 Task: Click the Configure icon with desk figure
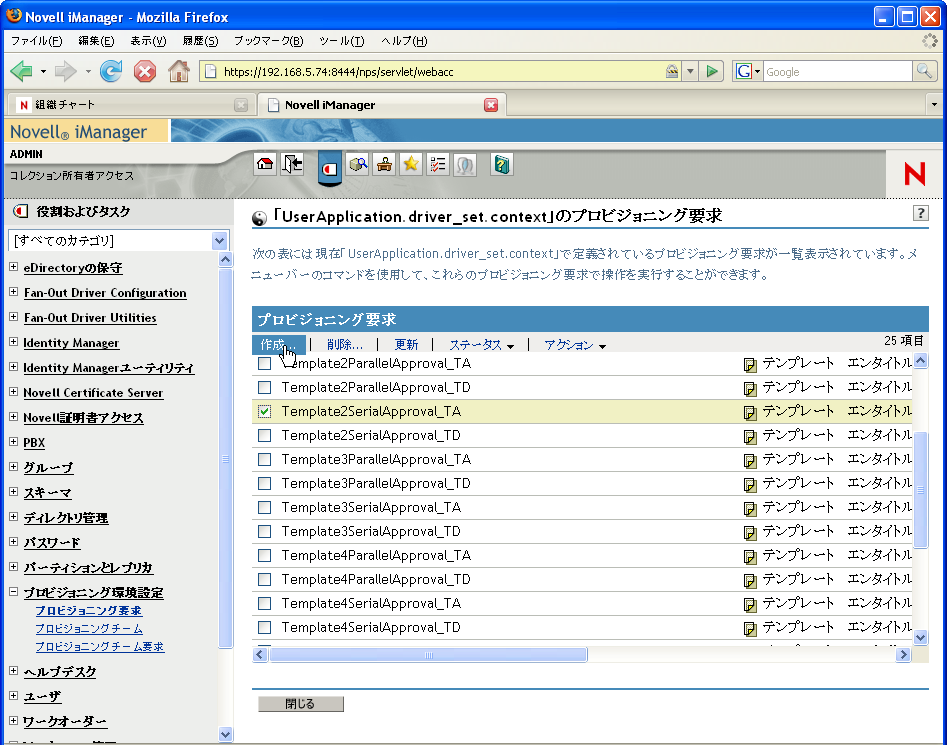pos(385,164)
